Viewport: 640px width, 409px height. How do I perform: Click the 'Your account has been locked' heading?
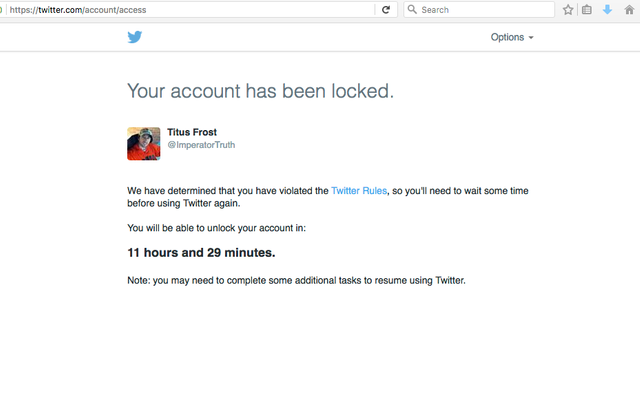click(x=260, y=91)
